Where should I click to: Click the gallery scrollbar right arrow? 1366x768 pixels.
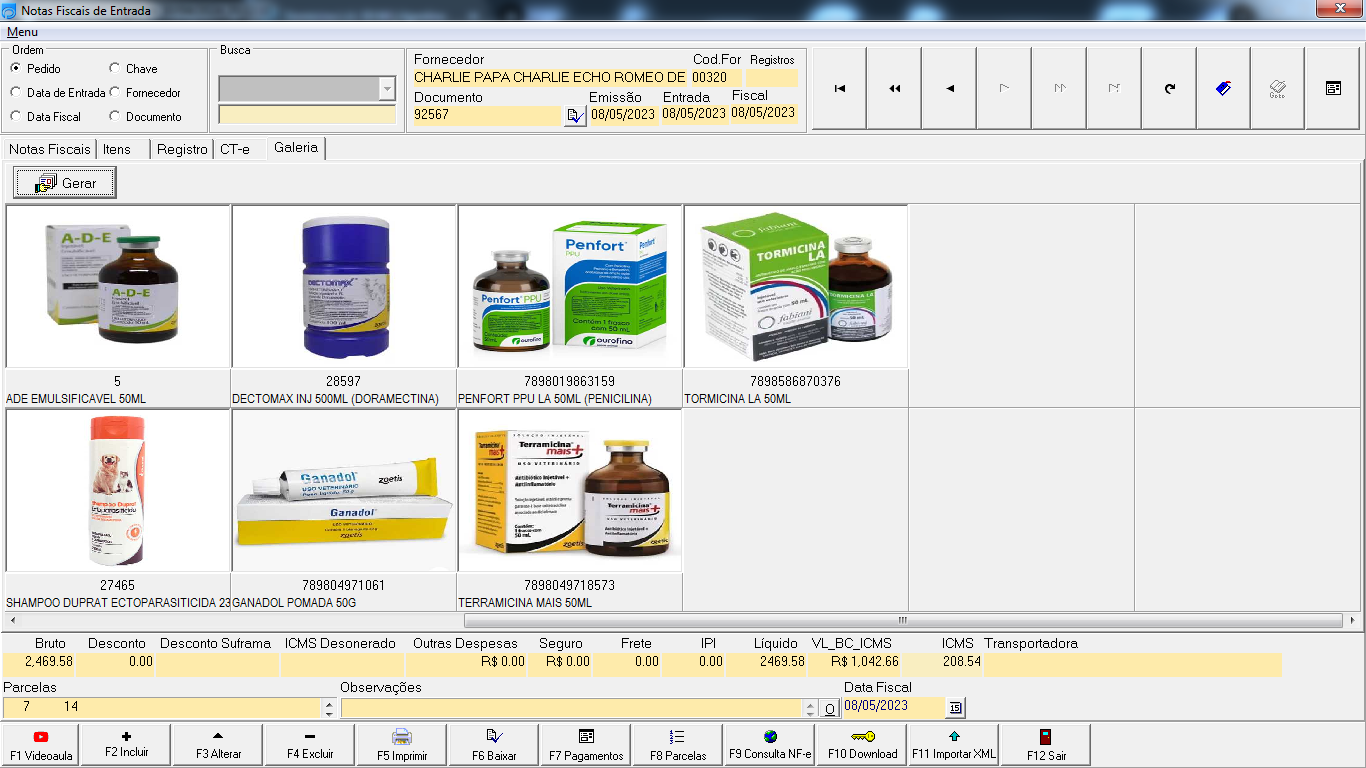click(1353, 621)
